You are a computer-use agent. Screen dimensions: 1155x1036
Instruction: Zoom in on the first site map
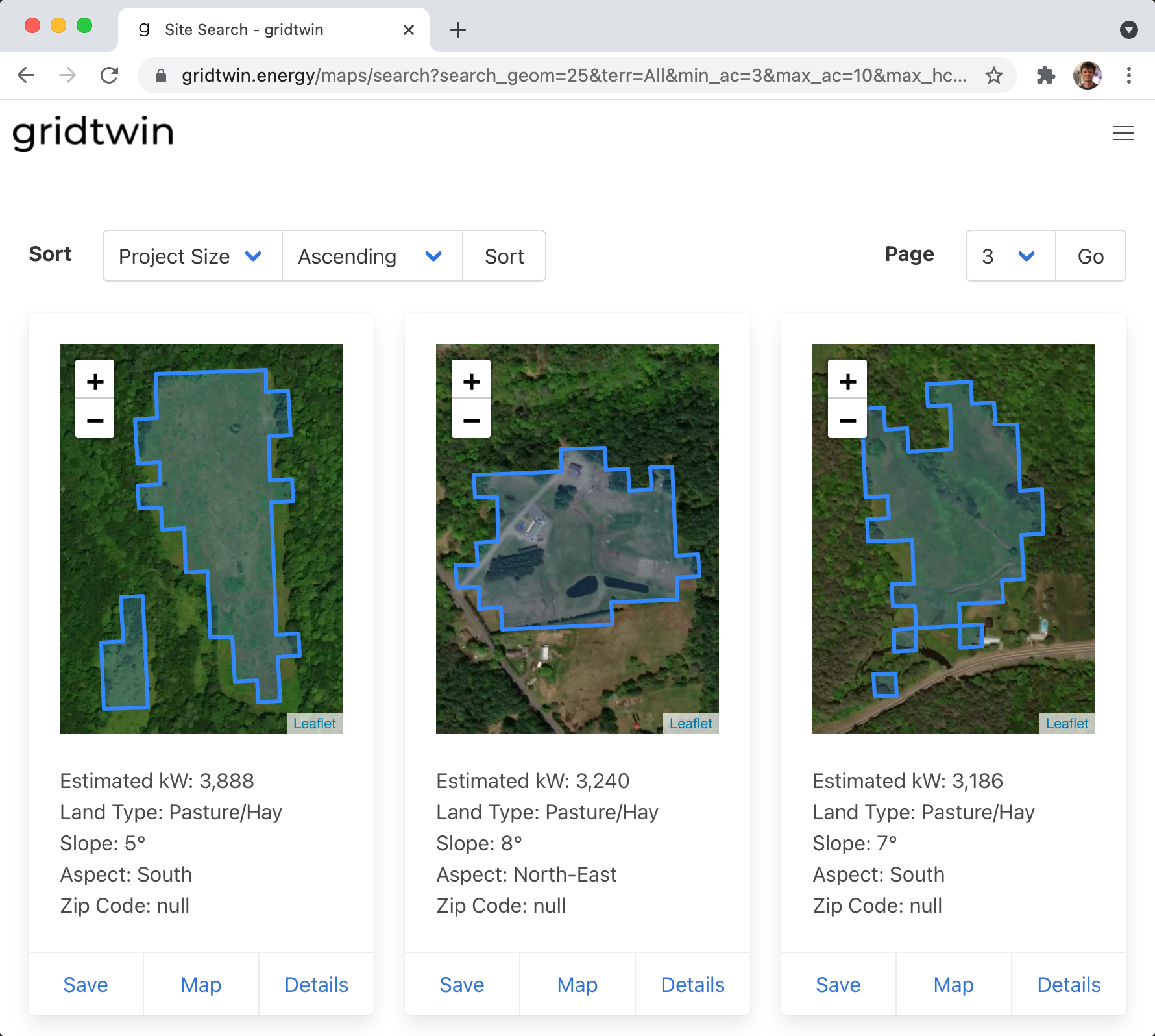click(x=95, y=380)
